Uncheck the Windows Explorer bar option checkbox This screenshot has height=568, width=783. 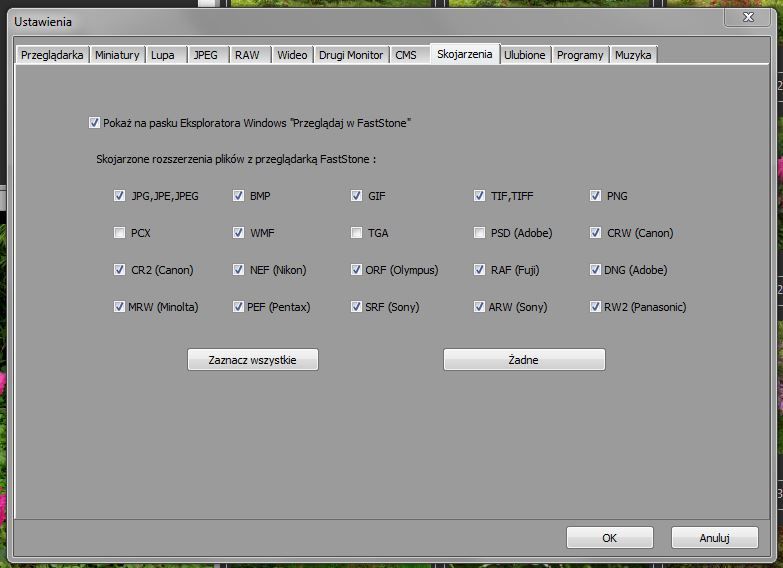tap(94, 123)
